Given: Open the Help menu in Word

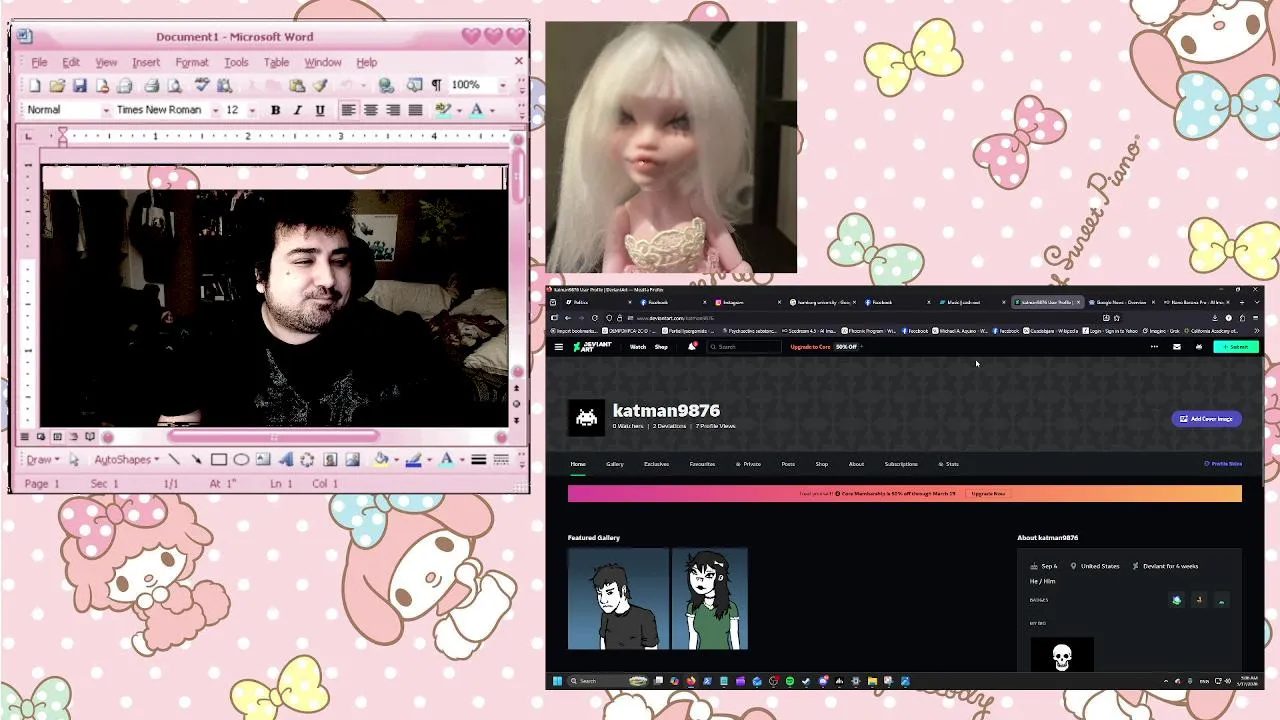Looking at the screenshot, I should tap(367, 62).
